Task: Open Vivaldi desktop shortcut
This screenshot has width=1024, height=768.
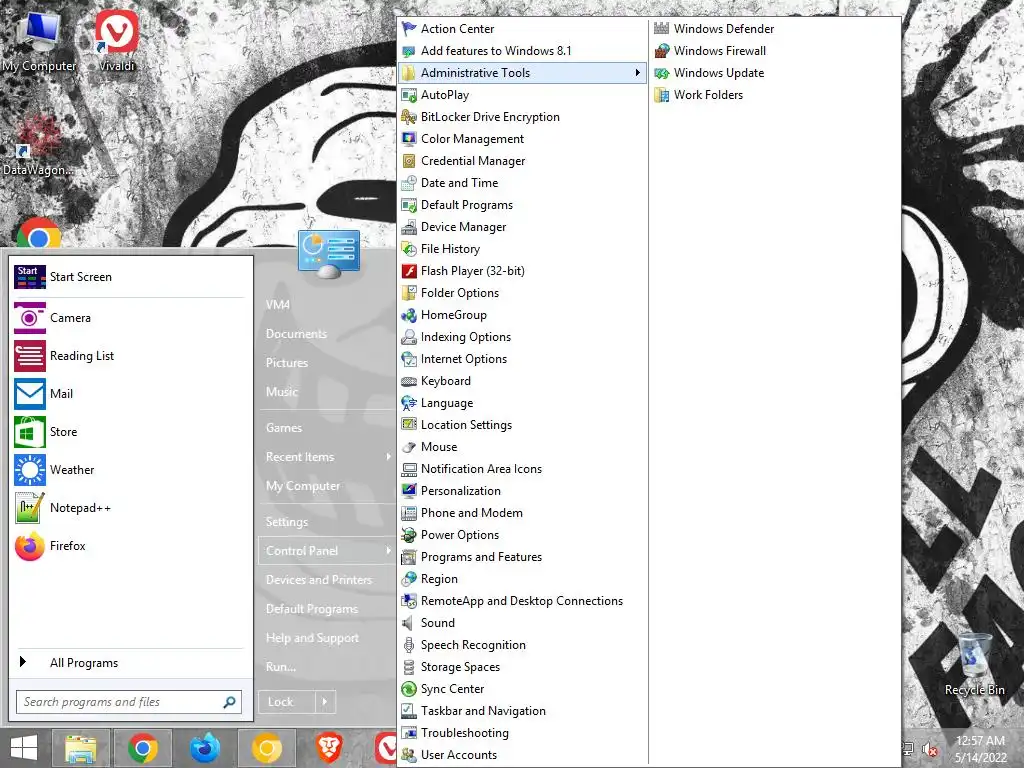Action: click(x=117, y=39)
